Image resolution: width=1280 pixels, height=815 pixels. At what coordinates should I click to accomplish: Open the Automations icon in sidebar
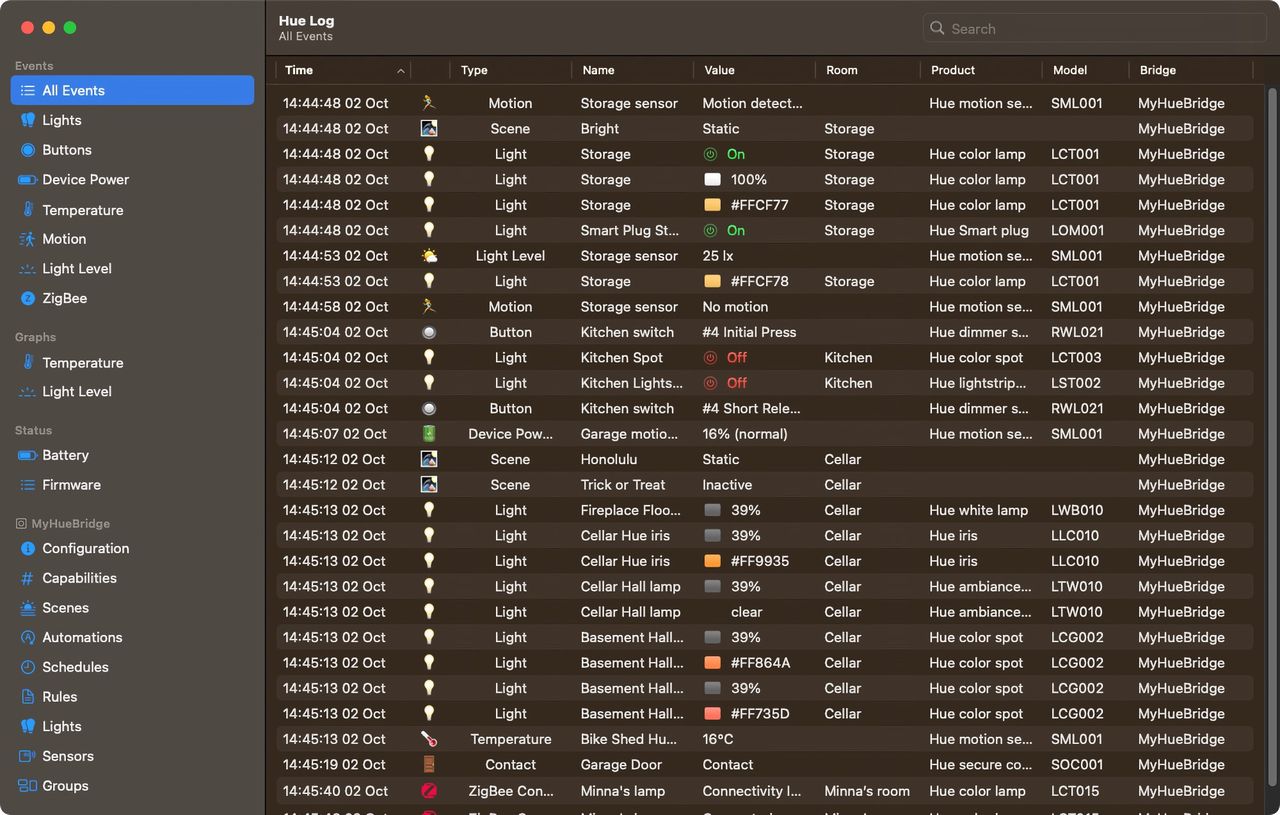coord(28,637)
